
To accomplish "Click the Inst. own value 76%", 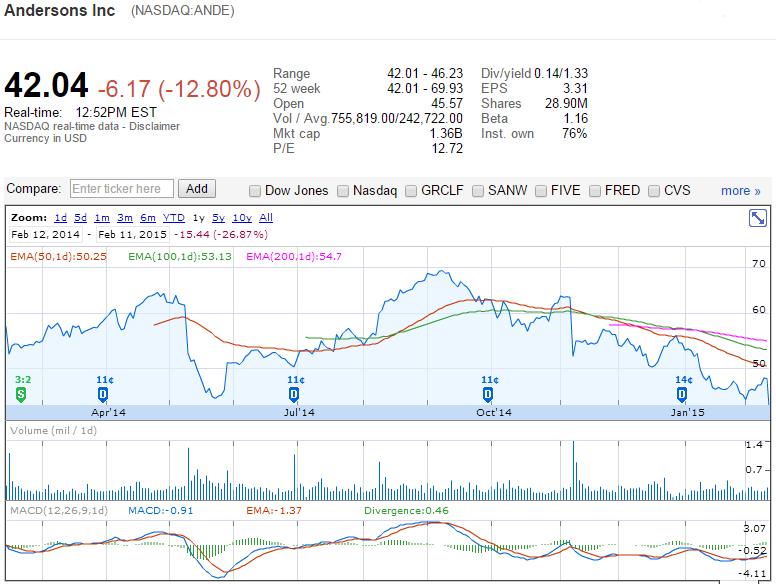I will (575, 133).
